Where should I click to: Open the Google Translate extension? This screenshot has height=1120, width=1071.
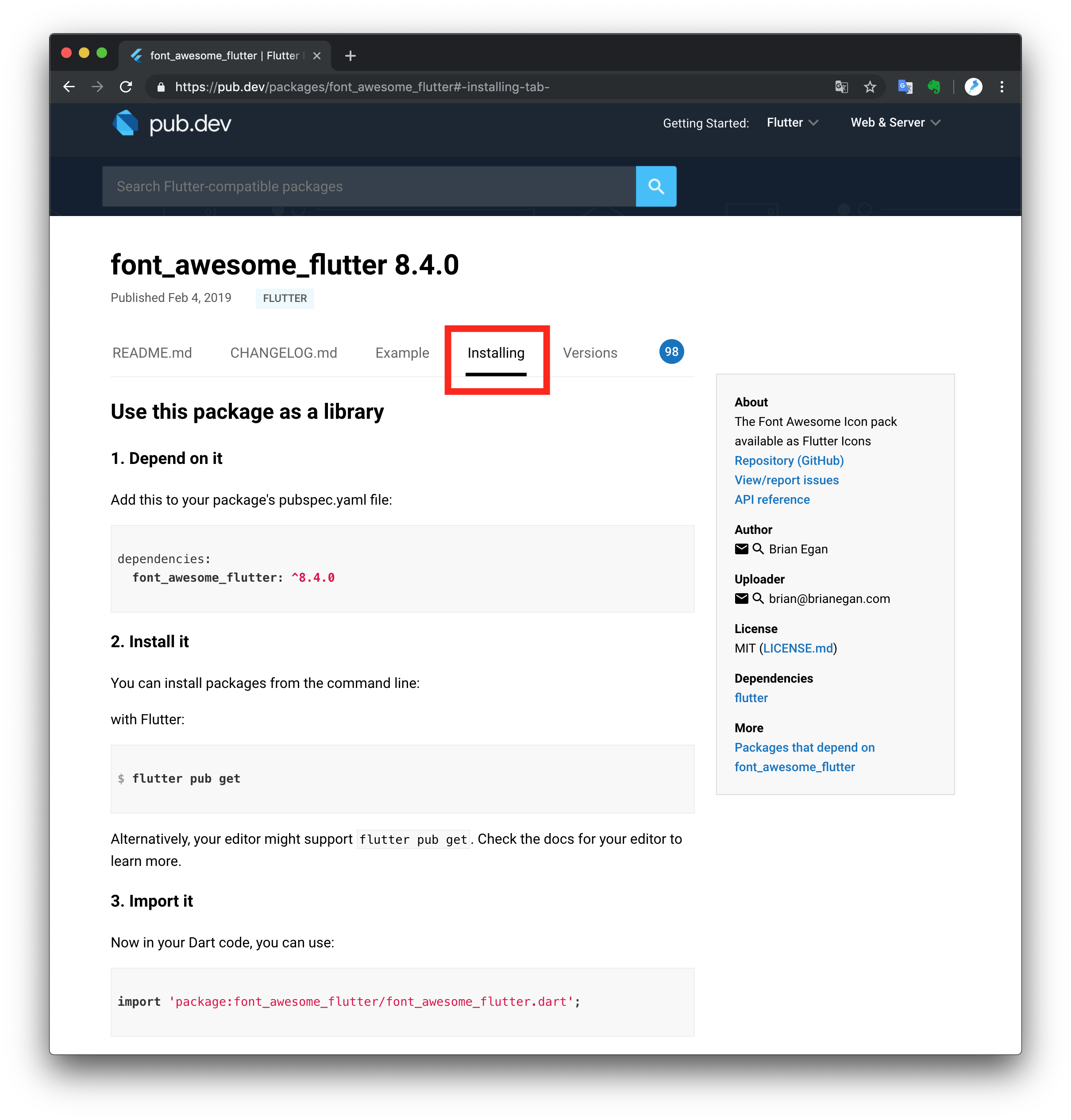(905, 87)
